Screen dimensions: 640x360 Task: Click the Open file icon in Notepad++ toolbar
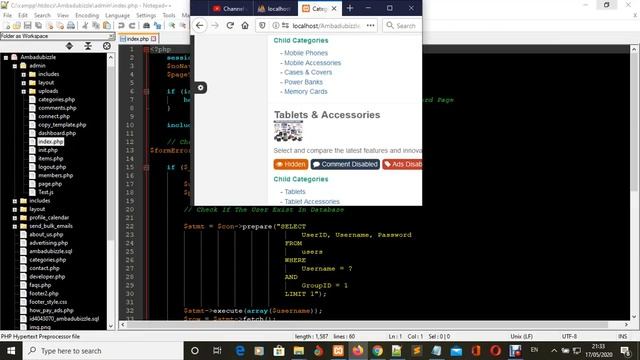17,25
